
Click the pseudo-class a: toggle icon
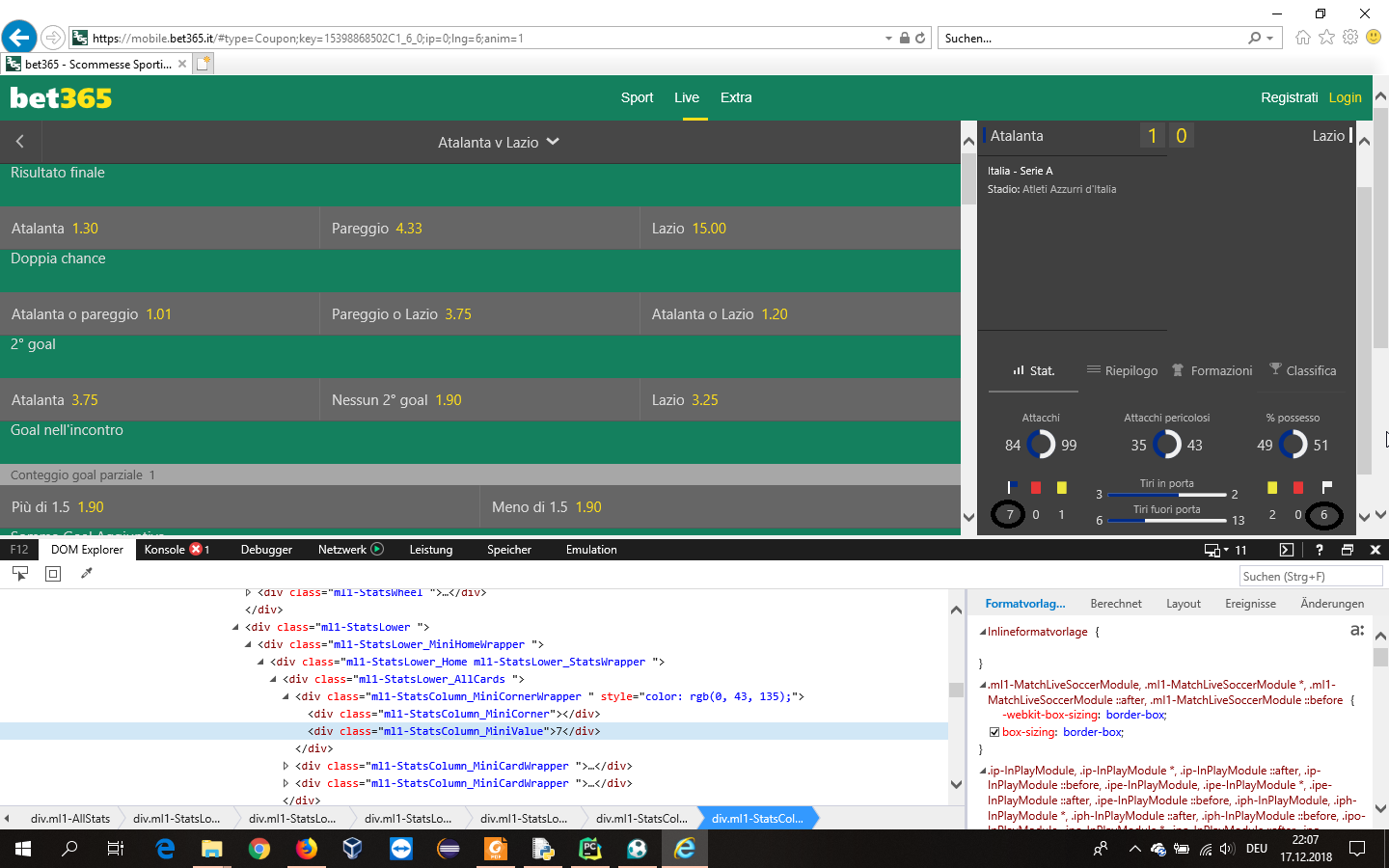[1357, 630]
